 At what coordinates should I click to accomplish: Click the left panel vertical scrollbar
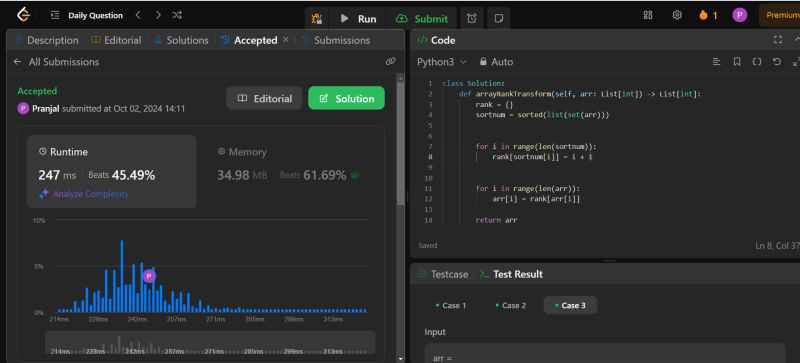coord(400,143)
